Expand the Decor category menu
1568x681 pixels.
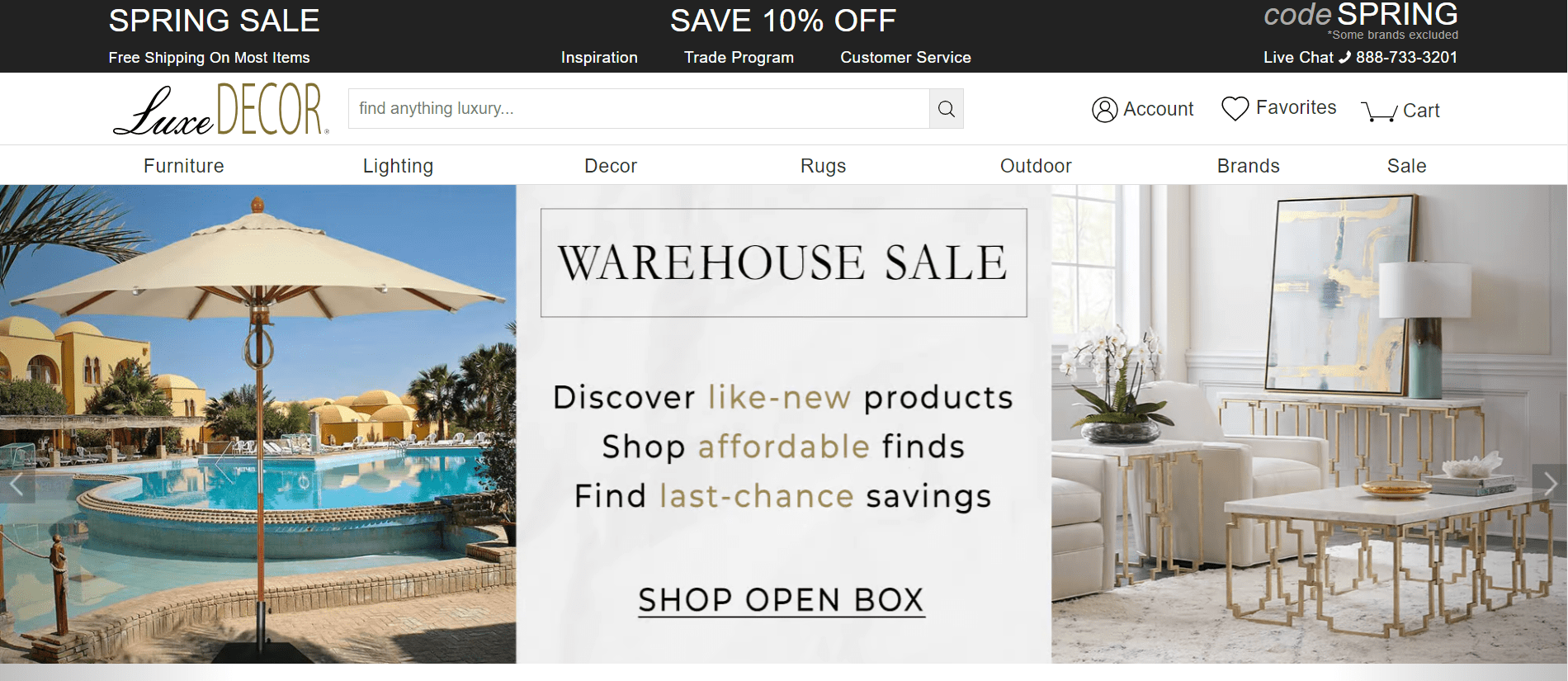(611, 166)
